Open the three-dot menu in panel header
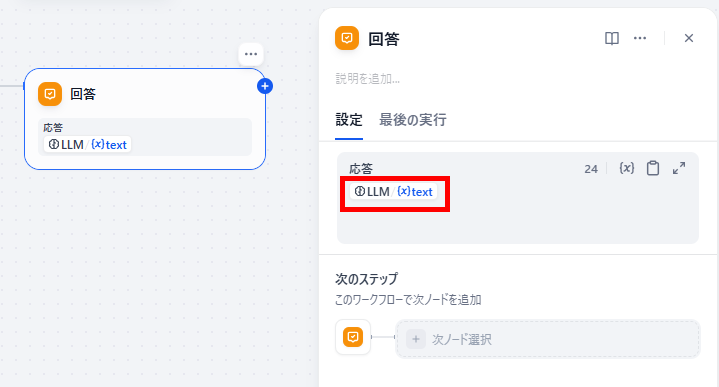This screenshot has width=719, height=387. coord(640,38)
